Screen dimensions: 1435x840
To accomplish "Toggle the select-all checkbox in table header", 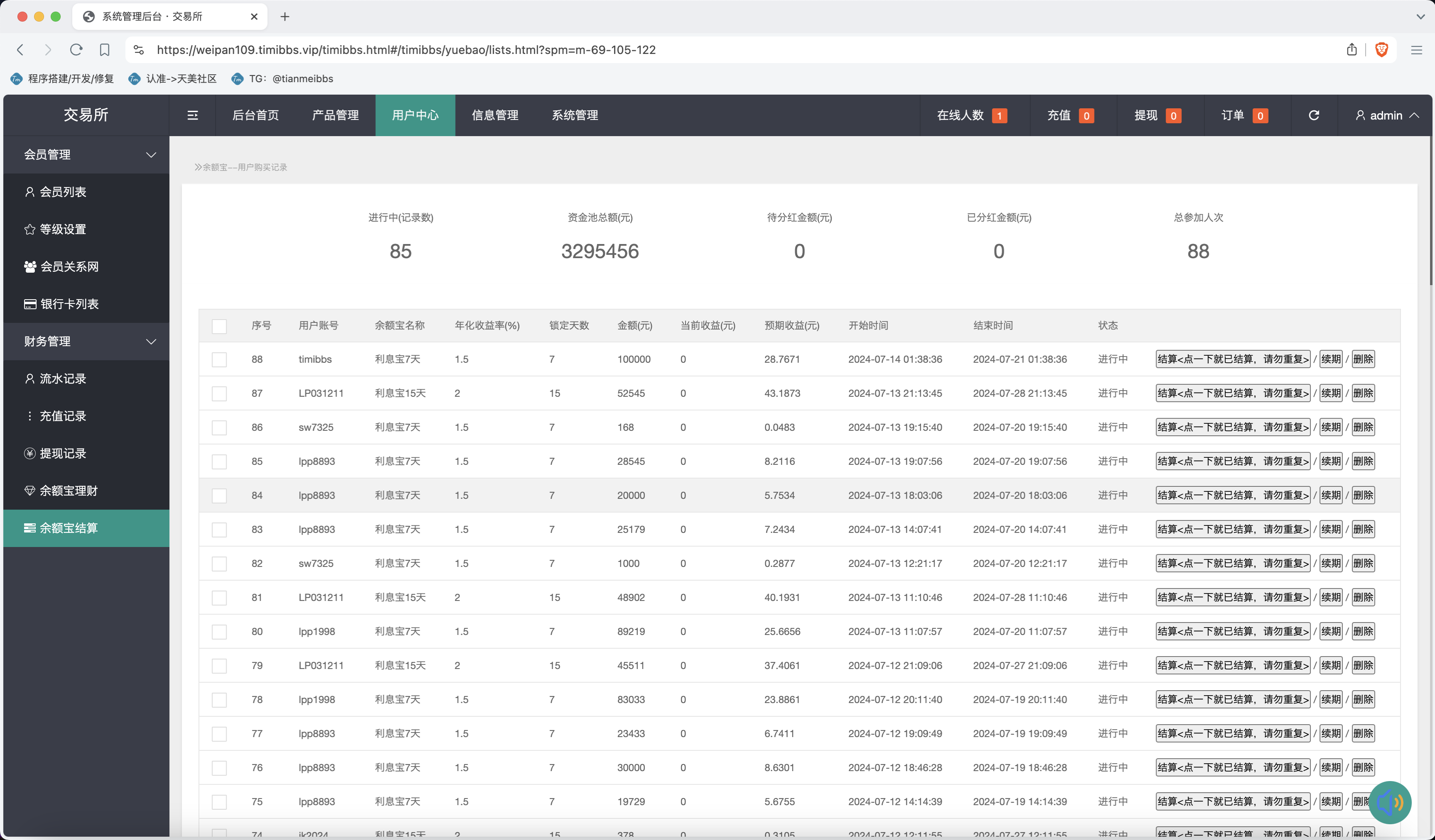I will point(219,326).
